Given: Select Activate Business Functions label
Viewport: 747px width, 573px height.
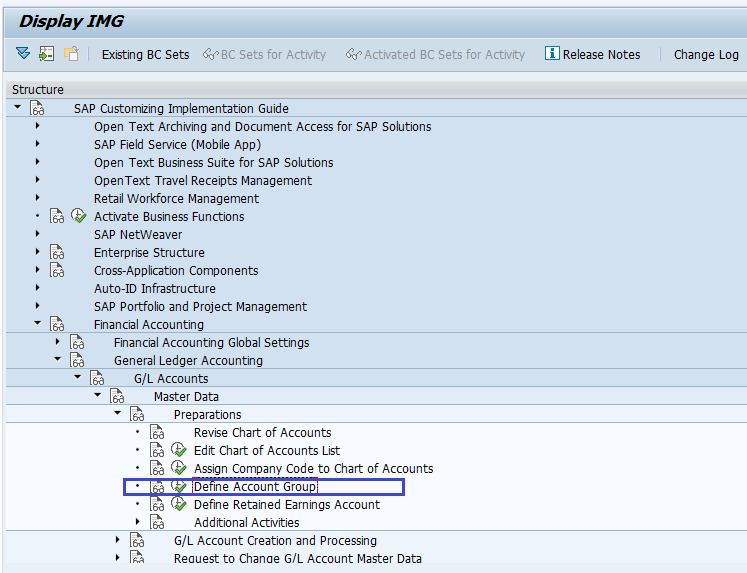Looking at the screenshot, I should point(169,217).
